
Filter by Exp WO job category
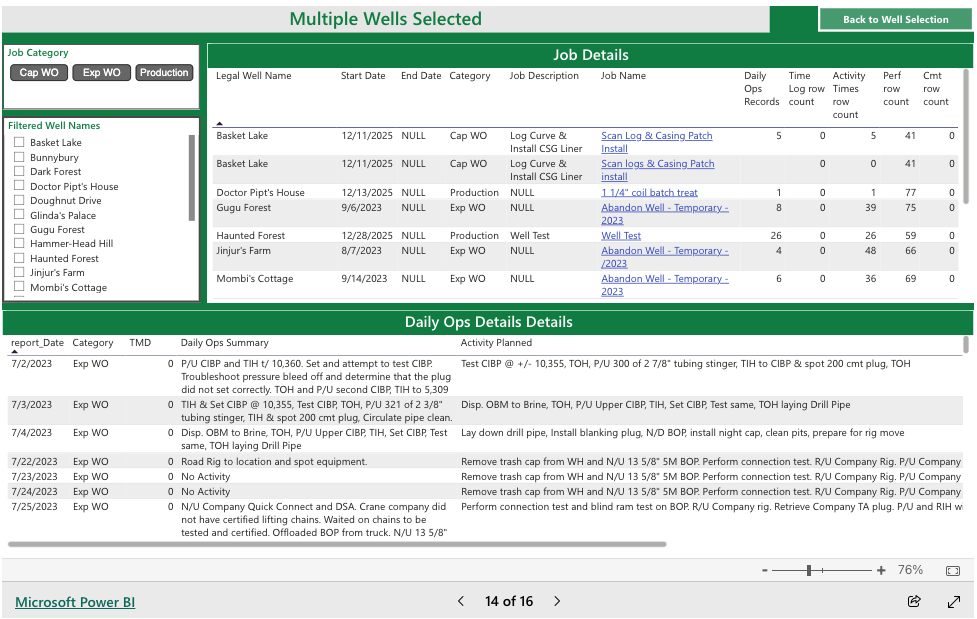tap(101, 73)
